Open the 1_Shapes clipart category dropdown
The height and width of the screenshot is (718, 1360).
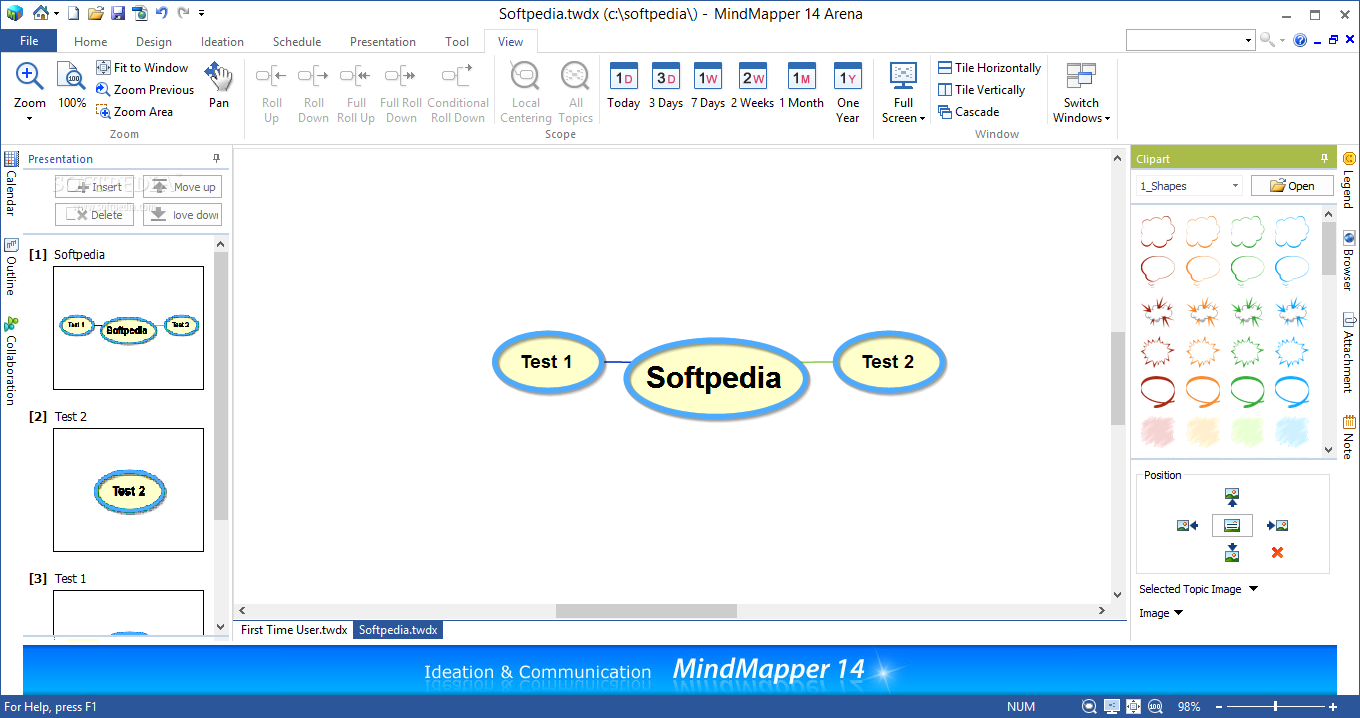[x=1236, y=186]
